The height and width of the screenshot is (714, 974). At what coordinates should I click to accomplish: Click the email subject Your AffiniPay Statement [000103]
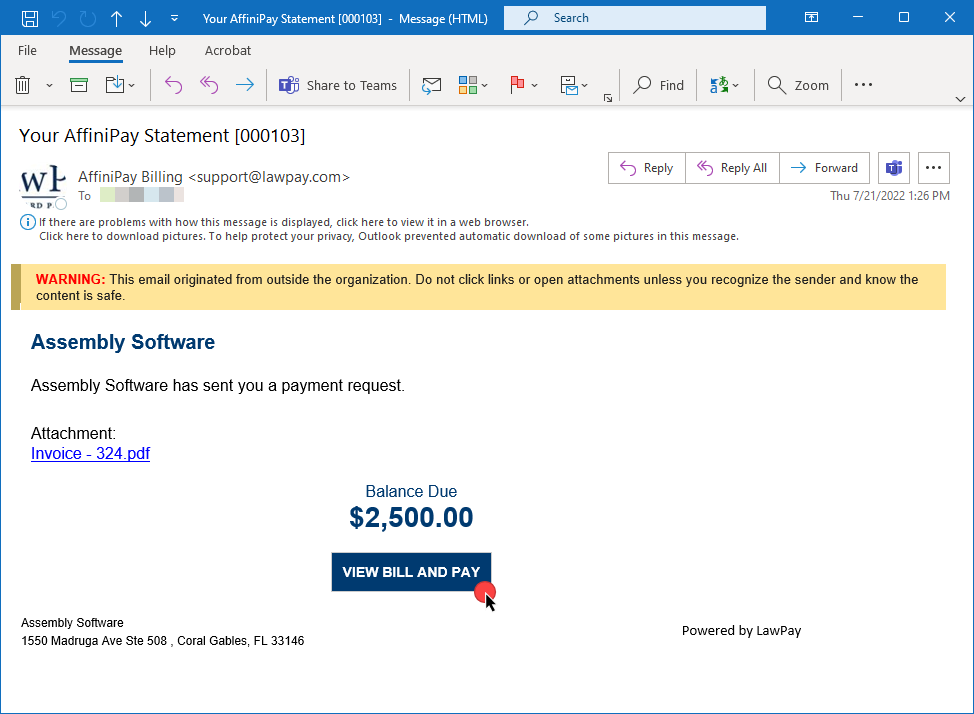click(x=162, y=135)
